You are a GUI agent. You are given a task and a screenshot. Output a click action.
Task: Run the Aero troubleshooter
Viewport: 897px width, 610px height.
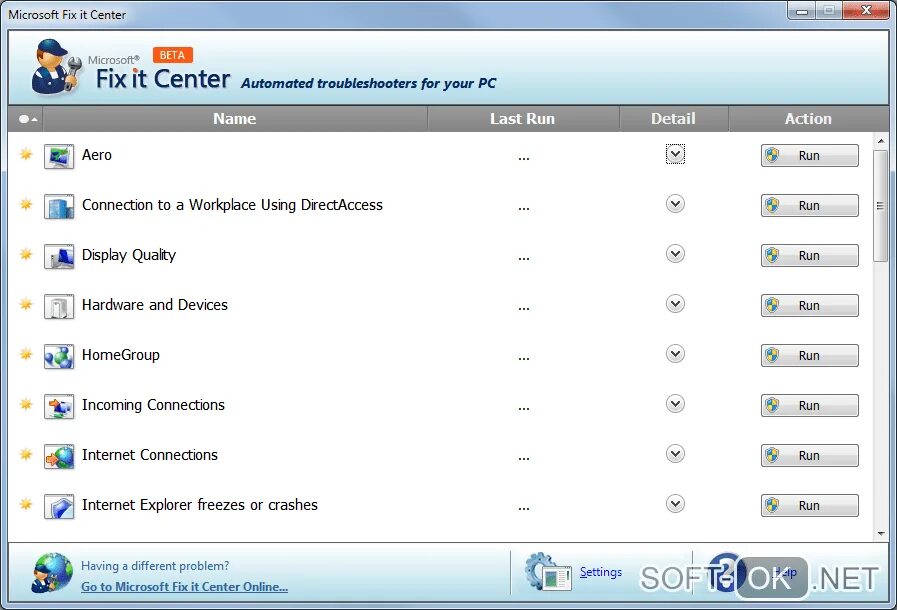[809, 156]
